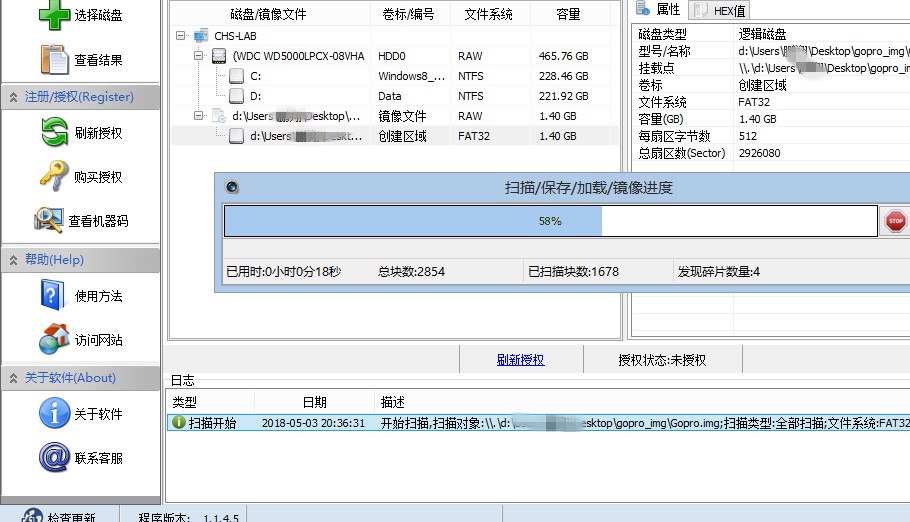Click the 磁盘/镜像文件 column header
Viewport: 910px width, 522px height.
pyautogui.click(x=269, y=14)
